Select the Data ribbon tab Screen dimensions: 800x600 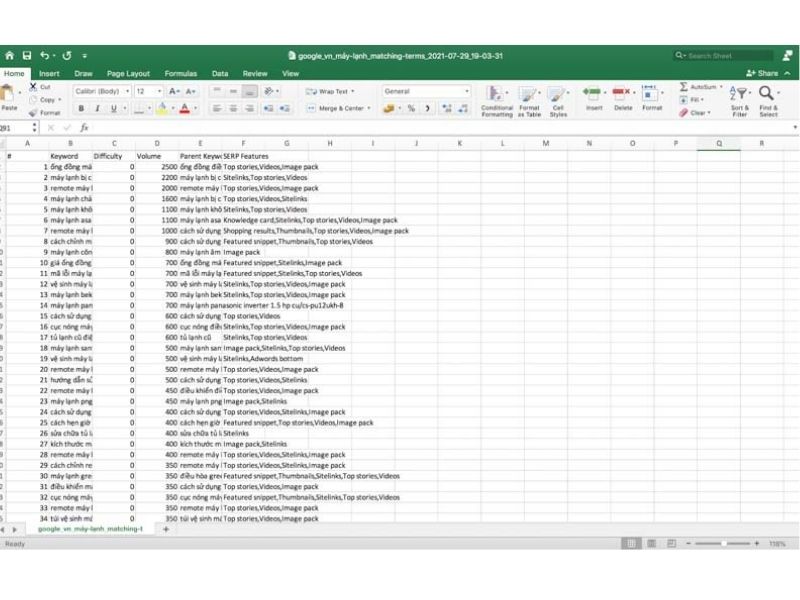220,73
